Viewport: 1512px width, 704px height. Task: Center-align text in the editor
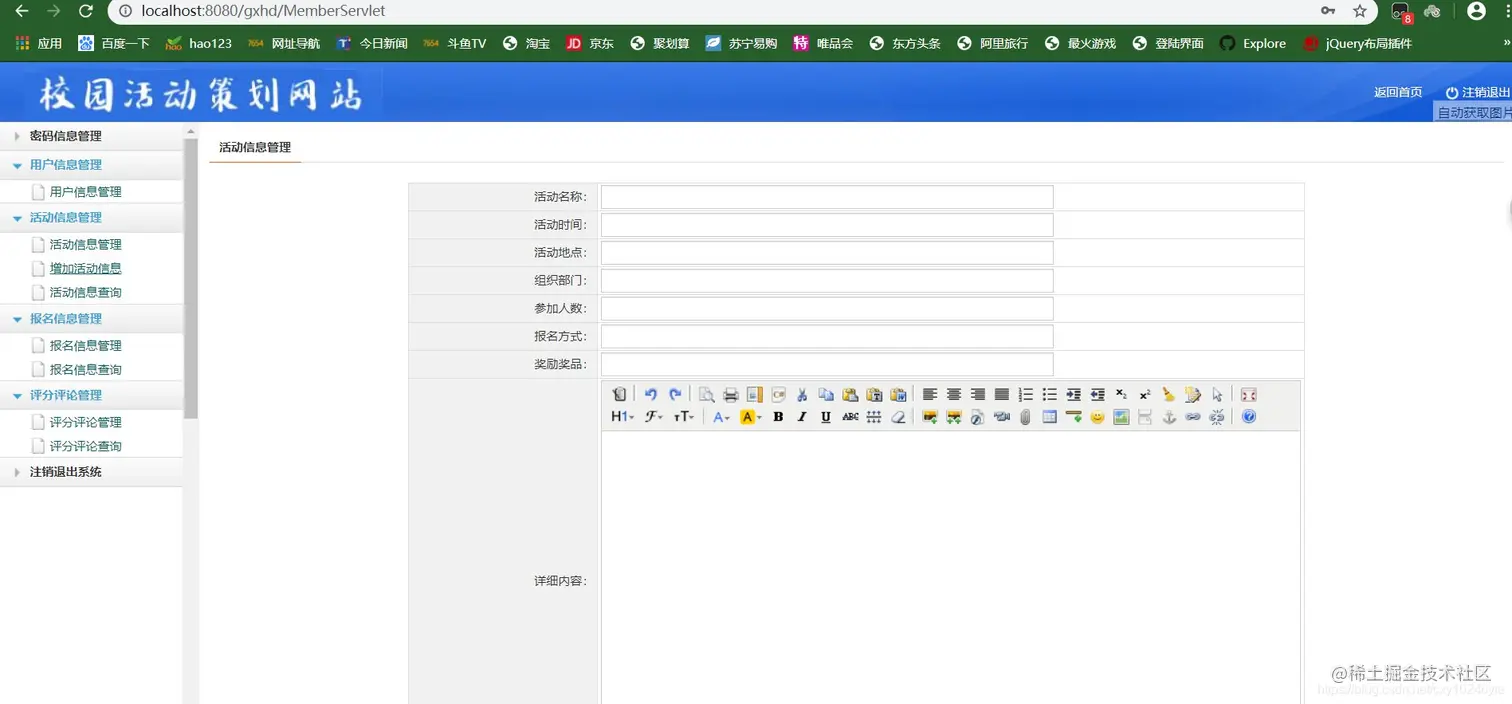point(954,394)
